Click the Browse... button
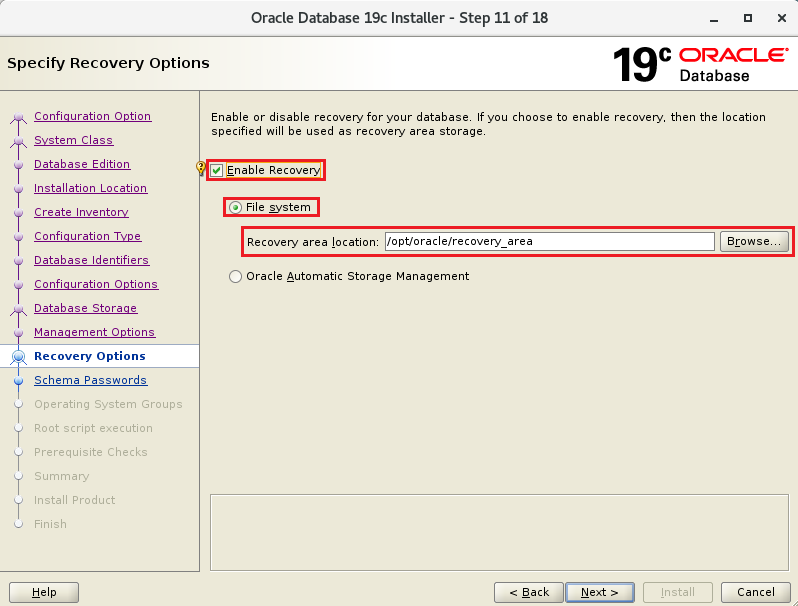Image resolution: width=798 pixels, height=606 pixels. click(754, 241)
